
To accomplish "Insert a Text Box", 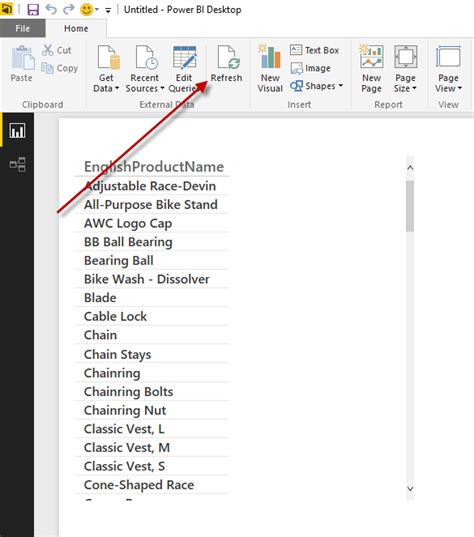I will 314,50.
